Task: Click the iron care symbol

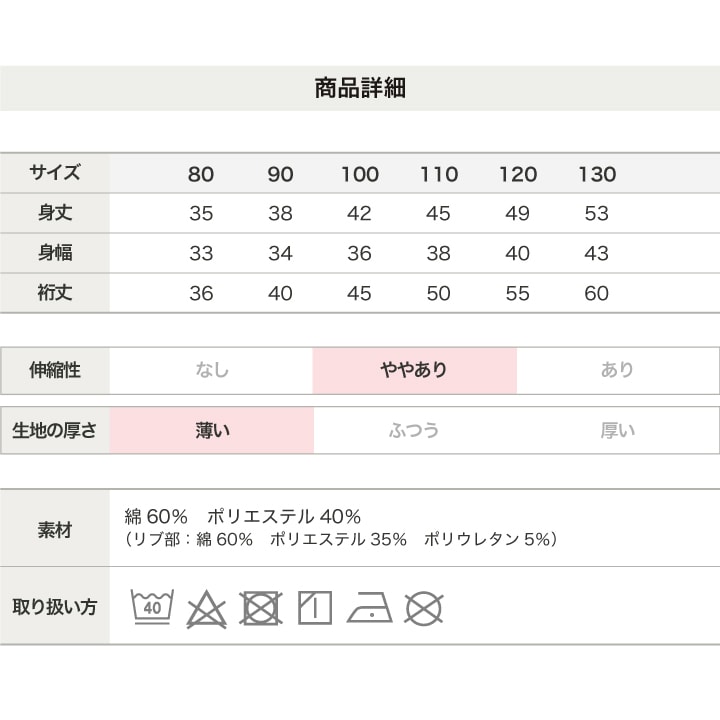Action: point(369,608)
